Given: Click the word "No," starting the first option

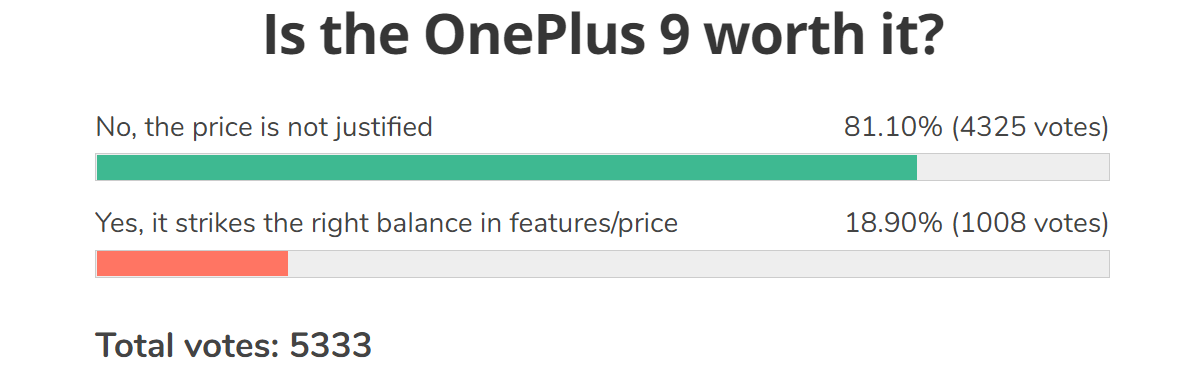Looking at the screenshot, I should pyautogui.click(x=113, y=128).
